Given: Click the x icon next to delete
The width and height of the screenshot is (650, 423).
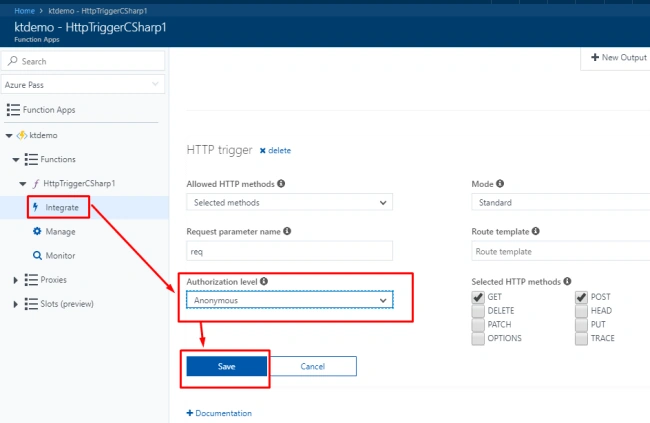Looking at the screenshot, I should point(262,151).
